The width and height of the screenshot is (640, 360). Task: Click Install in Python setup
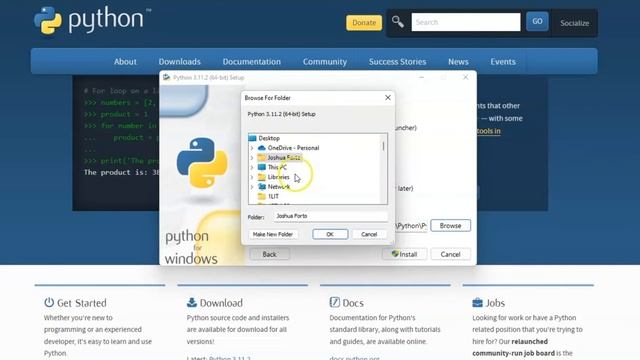pos(404,254)
